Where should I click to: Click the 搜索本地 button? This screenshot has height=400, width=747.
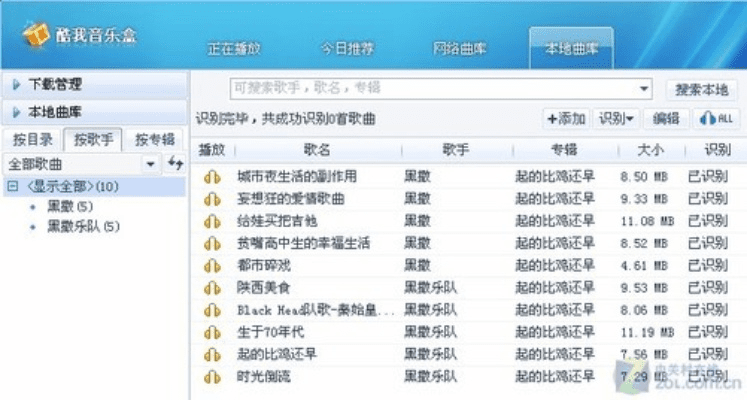(x=701, y=90)
